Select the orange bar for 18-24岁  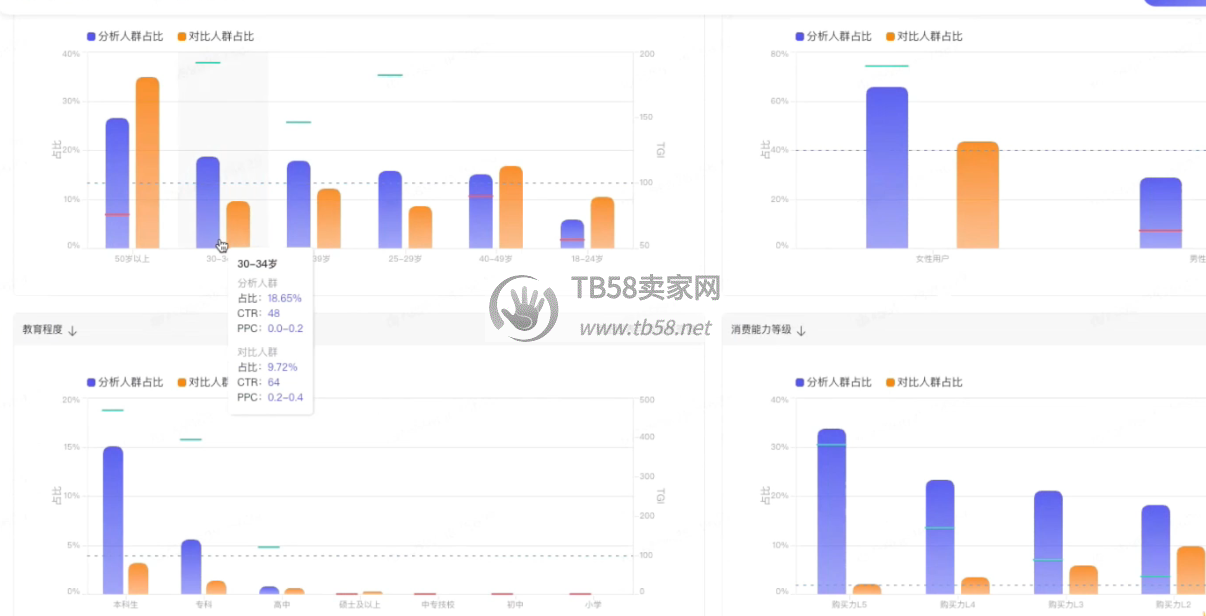coord(602,222)
